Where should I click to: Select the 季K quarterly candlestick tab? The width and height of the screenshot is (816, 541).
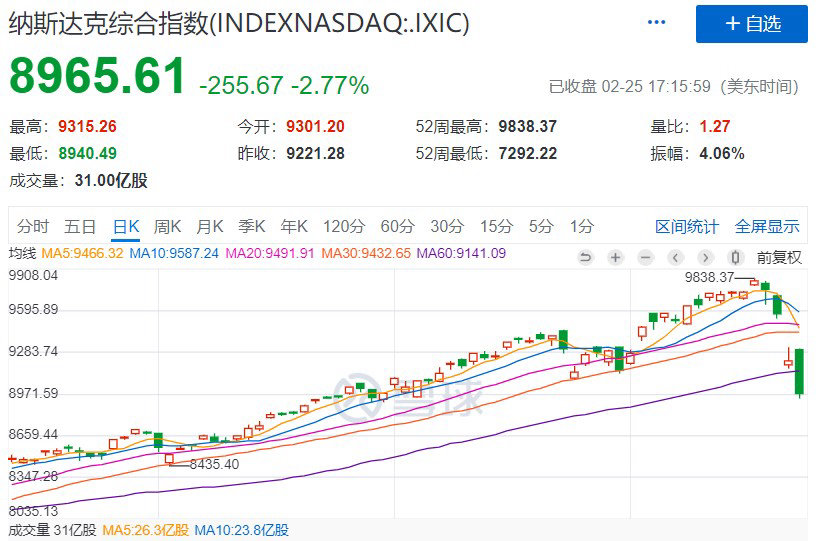click(252, 227)
